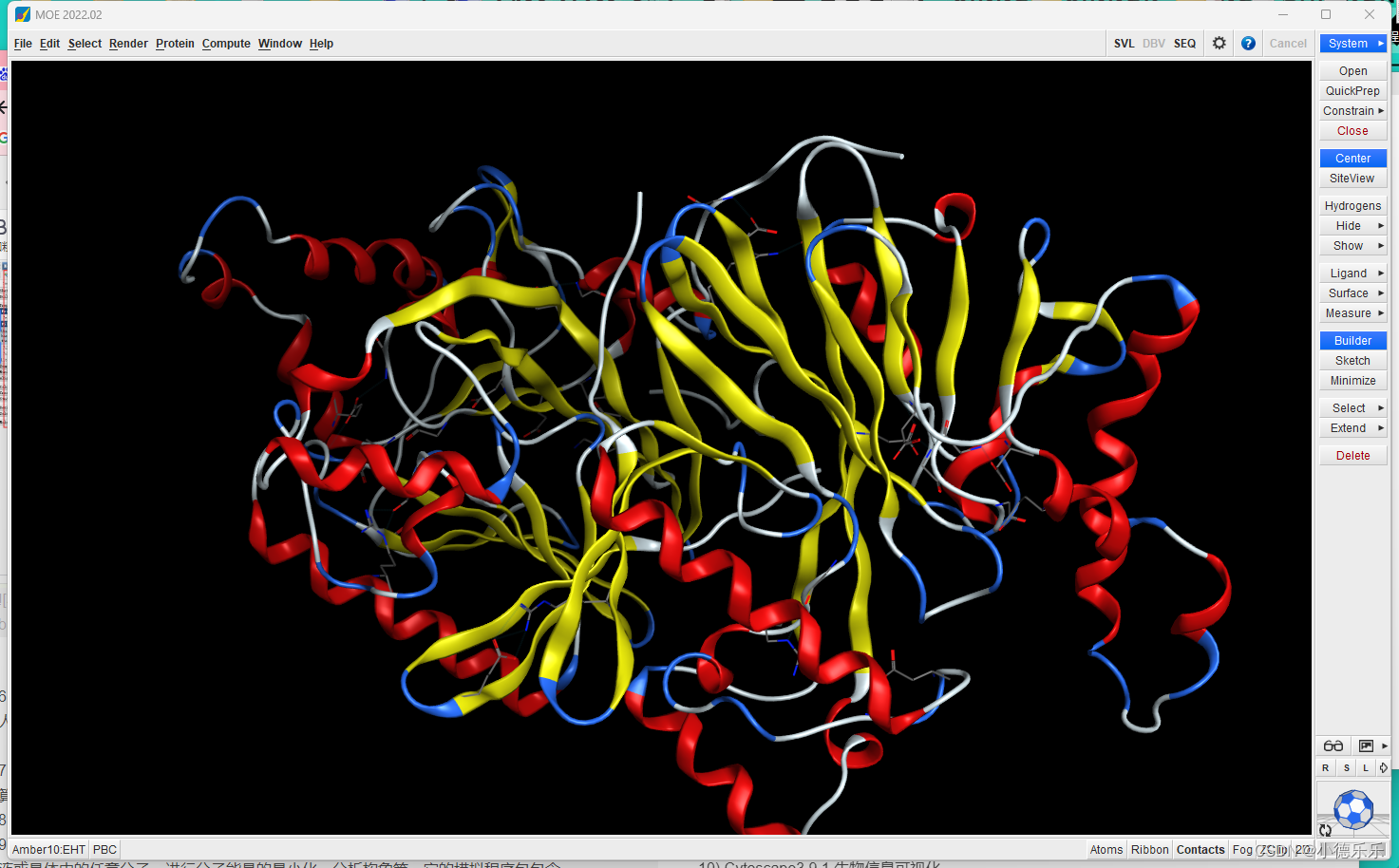Expand the Hide submenu

click(x=1353, y=226)
